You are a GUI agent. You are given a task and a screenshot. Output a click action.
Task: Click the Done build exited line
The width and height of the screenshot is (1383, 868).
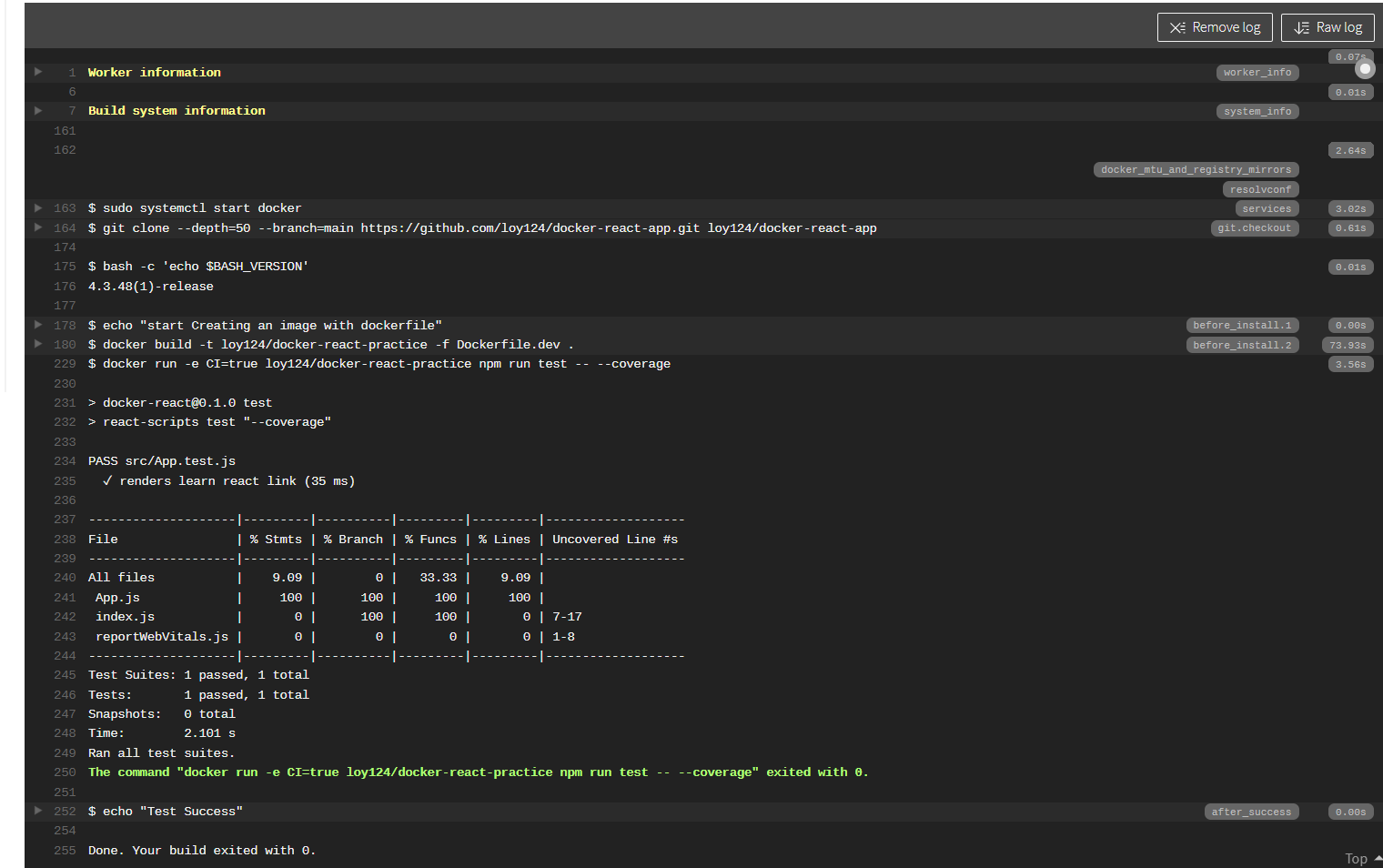point(202,851)
